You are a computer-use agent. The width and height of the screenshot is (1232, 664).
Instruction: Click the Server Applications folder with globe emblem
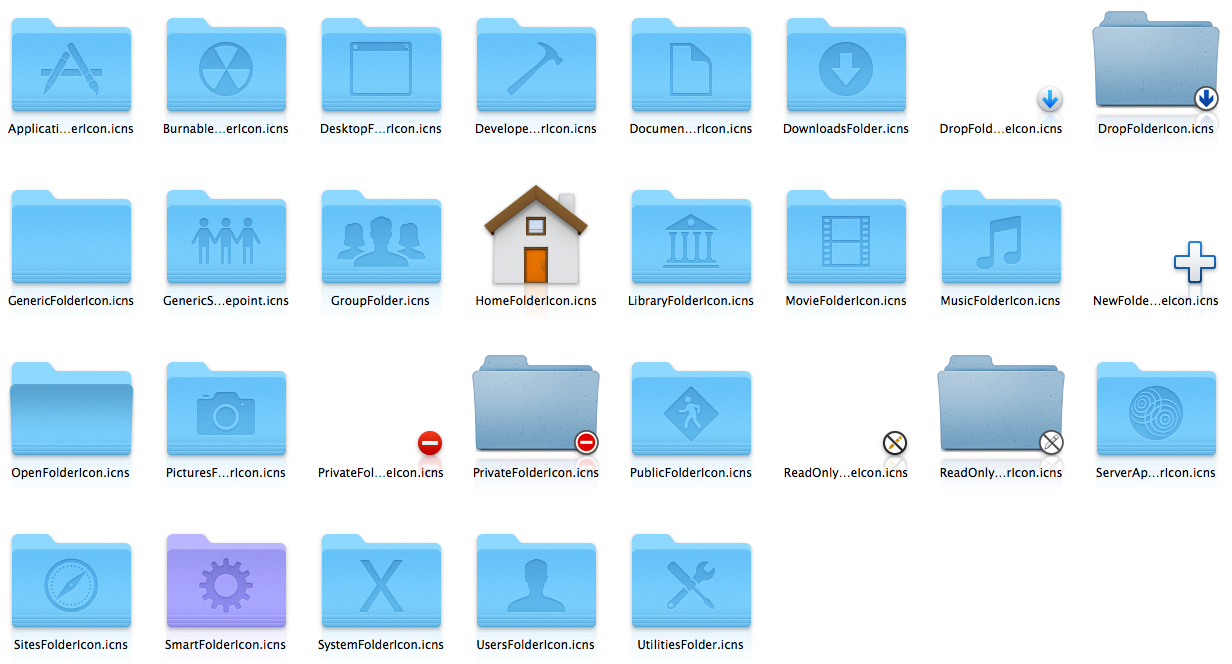point(1156,409)
